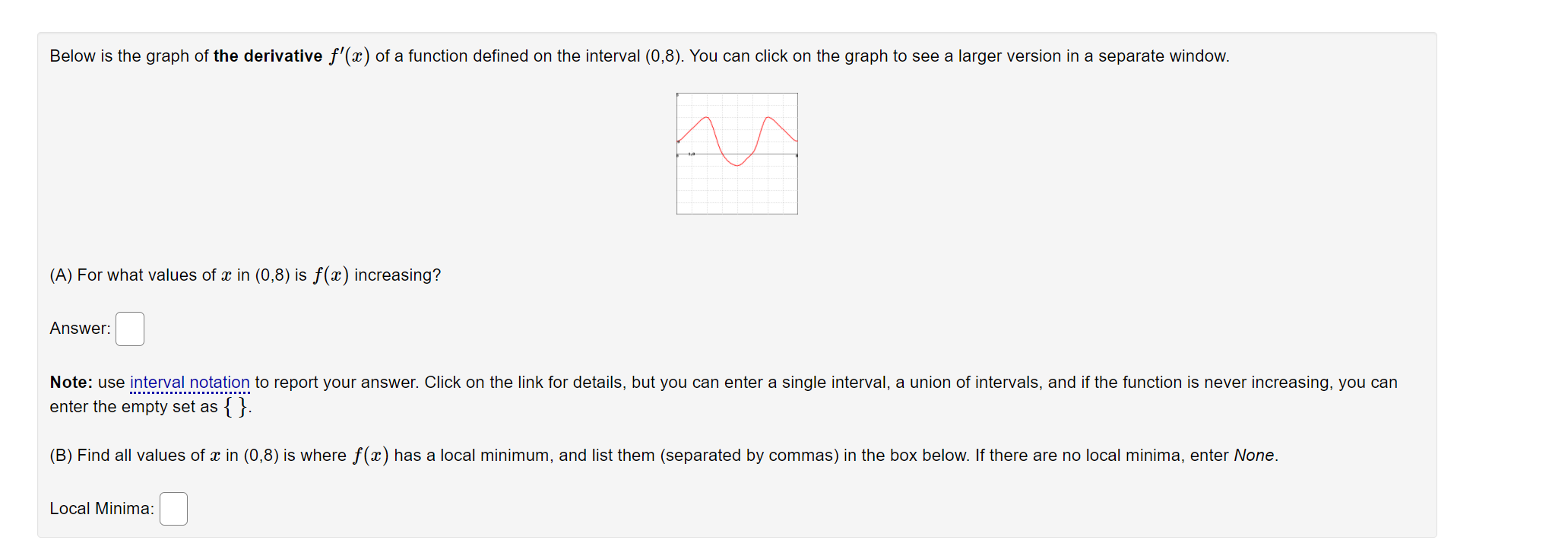Focus the Local Minima input box
The image size is (1568, 556).
173,509
